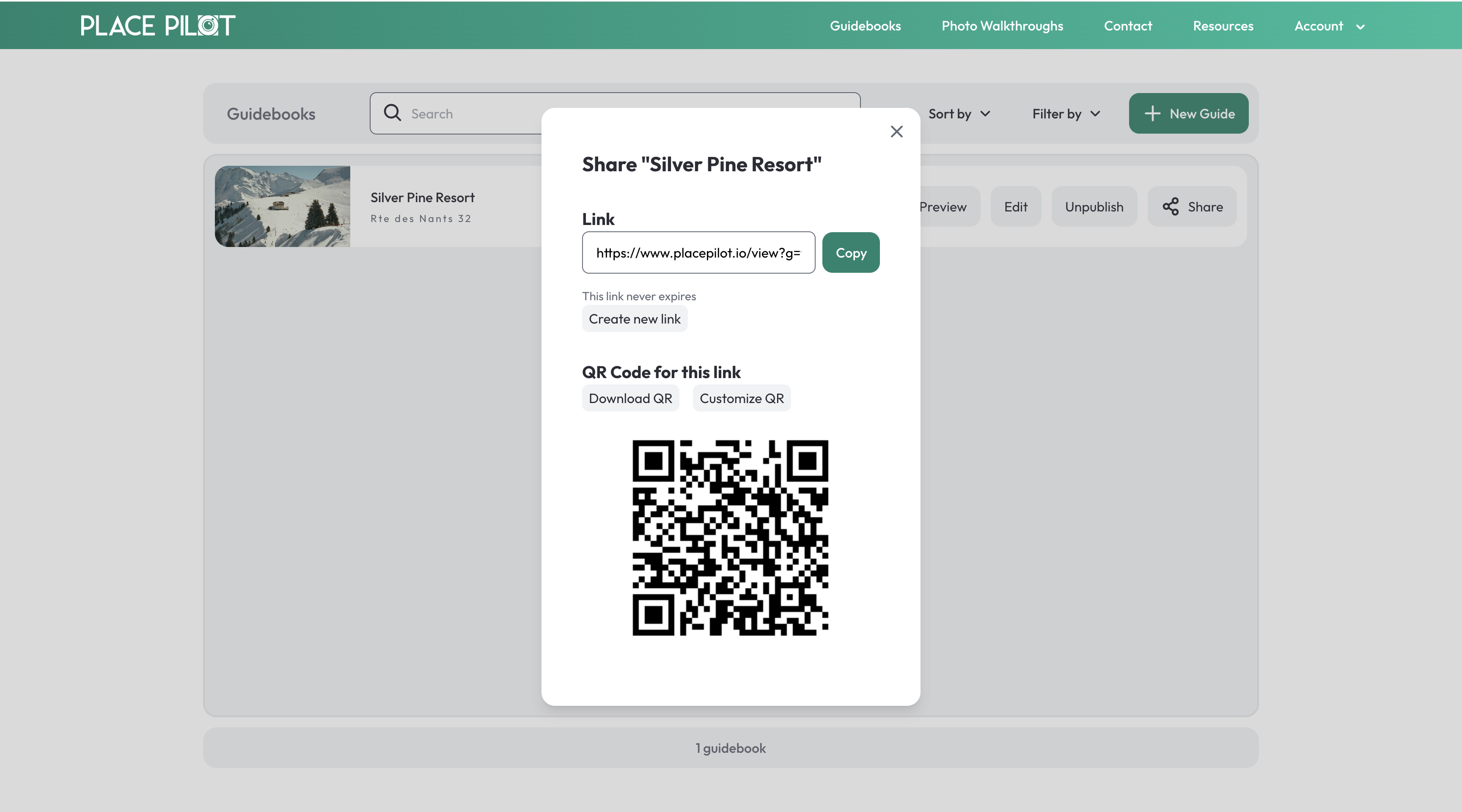Click the generated QR code image
The width and height of the screenshot is (1462, 812).
point(730,538)
